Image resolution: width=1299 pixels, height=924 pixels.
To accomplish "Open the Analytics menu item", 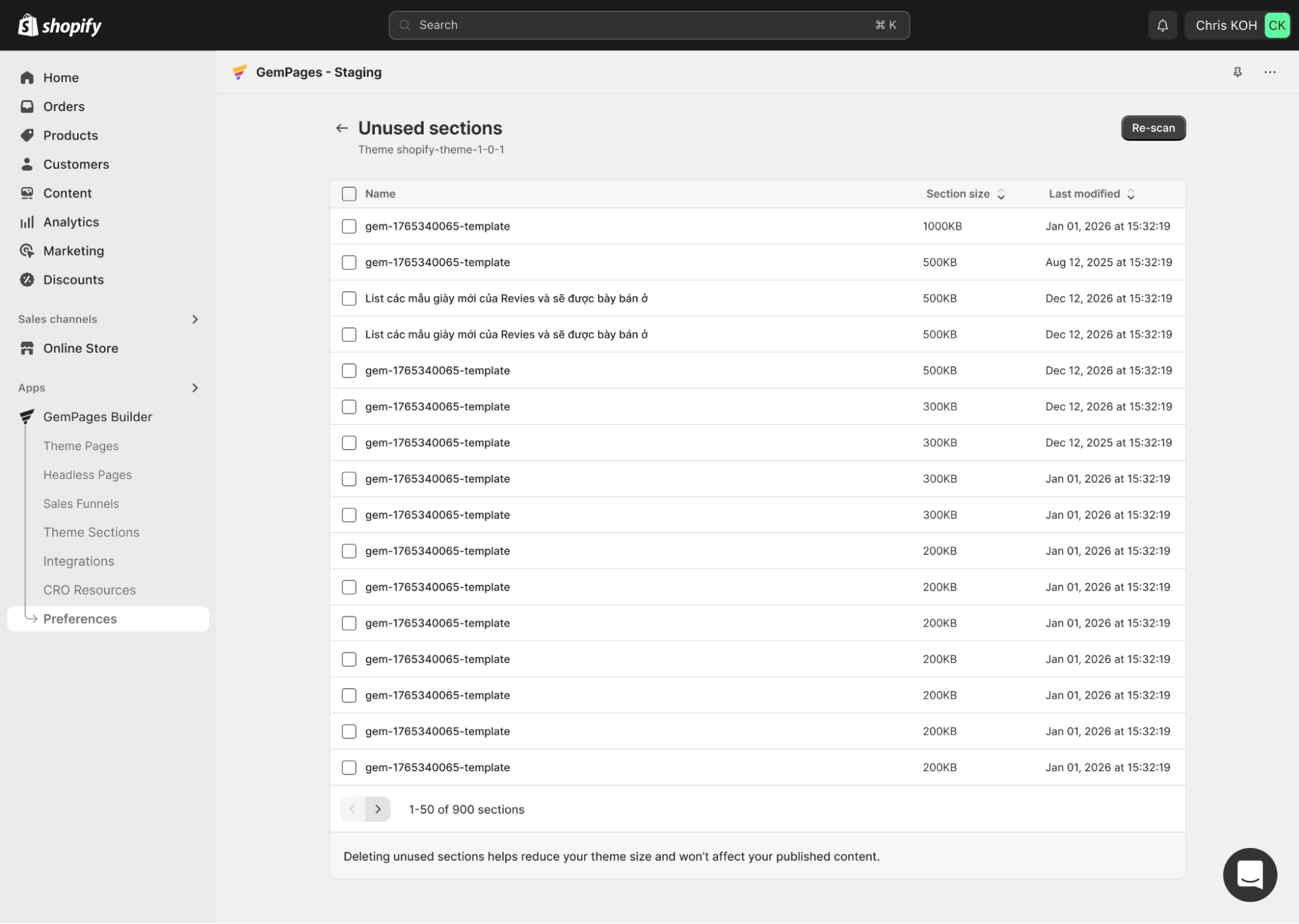I will coord(71,222).
